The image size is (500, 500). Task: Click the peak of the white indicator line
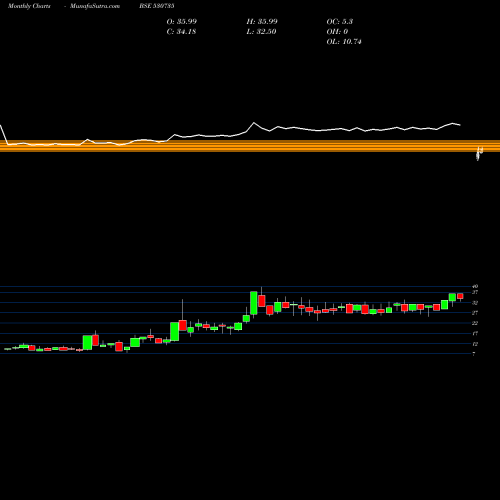point(254,123)
